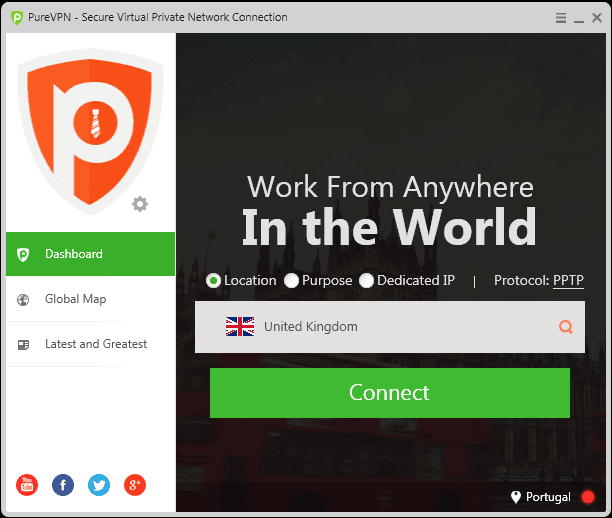This screenshot has width=612, height=518.
Task: Click the orange search magnifier icon
Action: coord(566,327)
